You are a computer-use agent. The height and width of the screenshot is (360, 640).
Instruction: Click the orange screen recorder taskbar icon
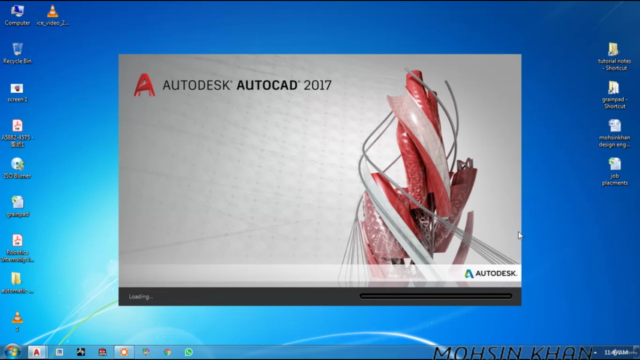click(x=124, y=352)
